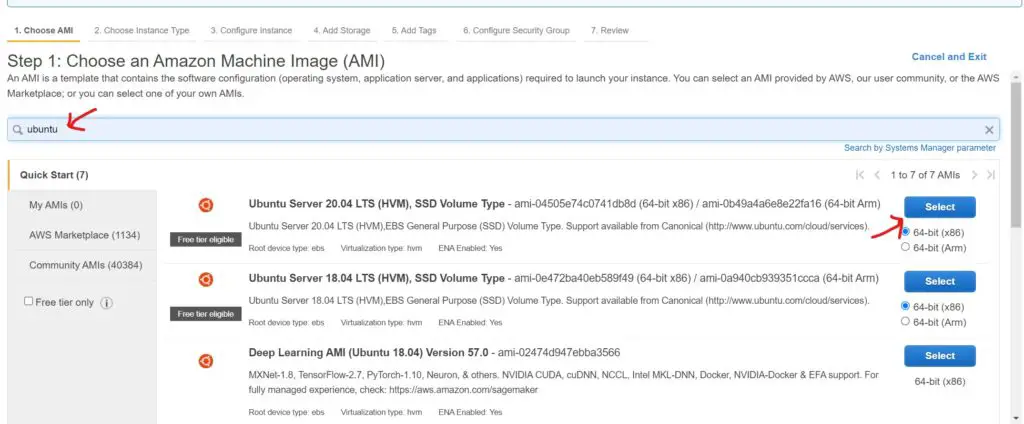Open Search by Systems Manager parameter link
The height and width of the screenshot is (424, 1024).
920,148
